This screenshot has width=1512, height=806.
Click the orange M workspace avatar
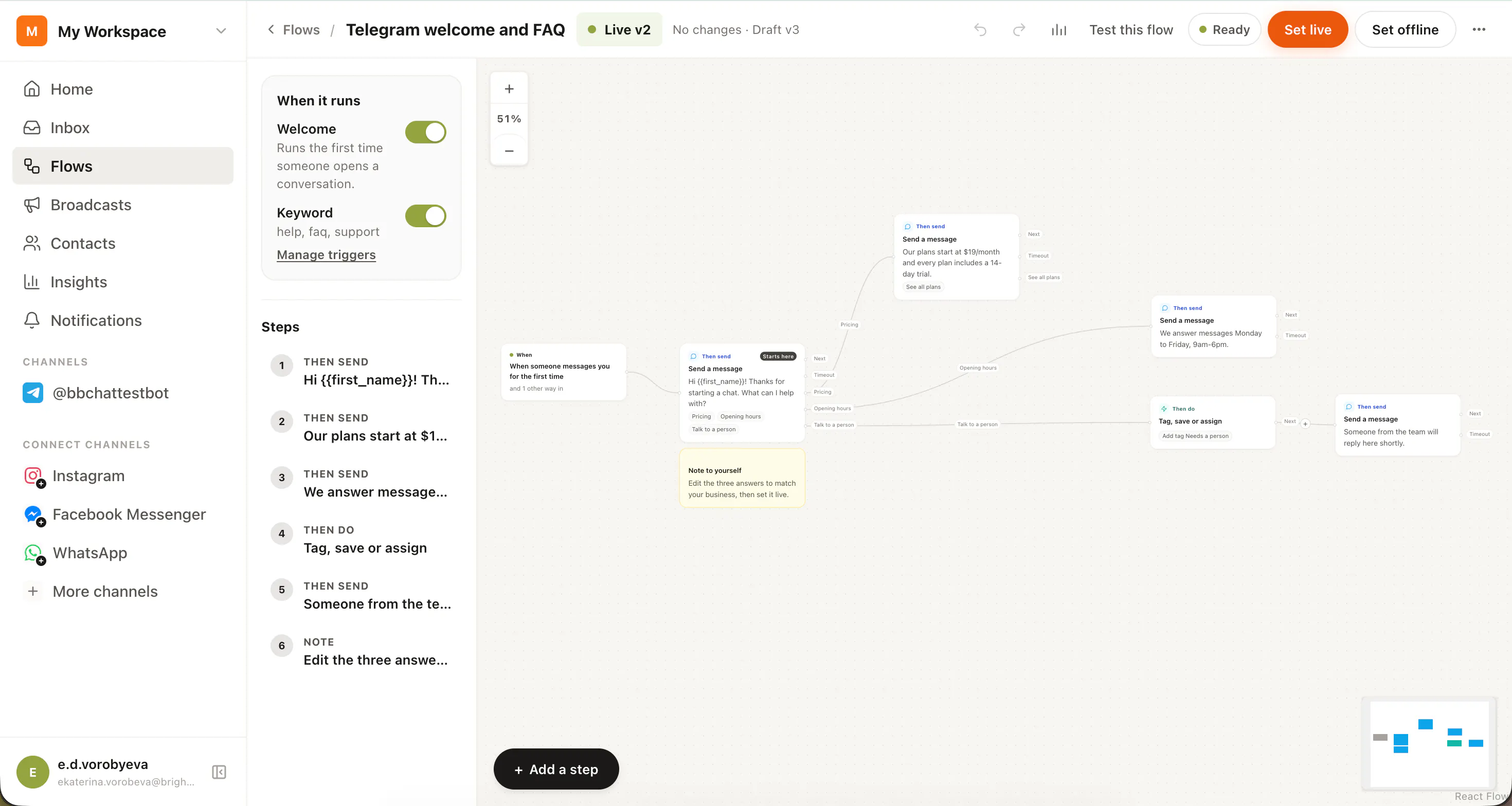pyautogui.click(x=32, y=31)
